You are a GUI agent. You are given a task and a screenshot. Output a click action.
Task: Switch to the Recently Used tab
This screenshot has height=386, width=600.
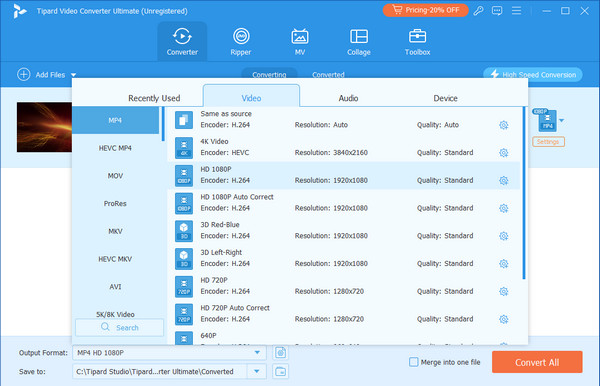(154, 98)
